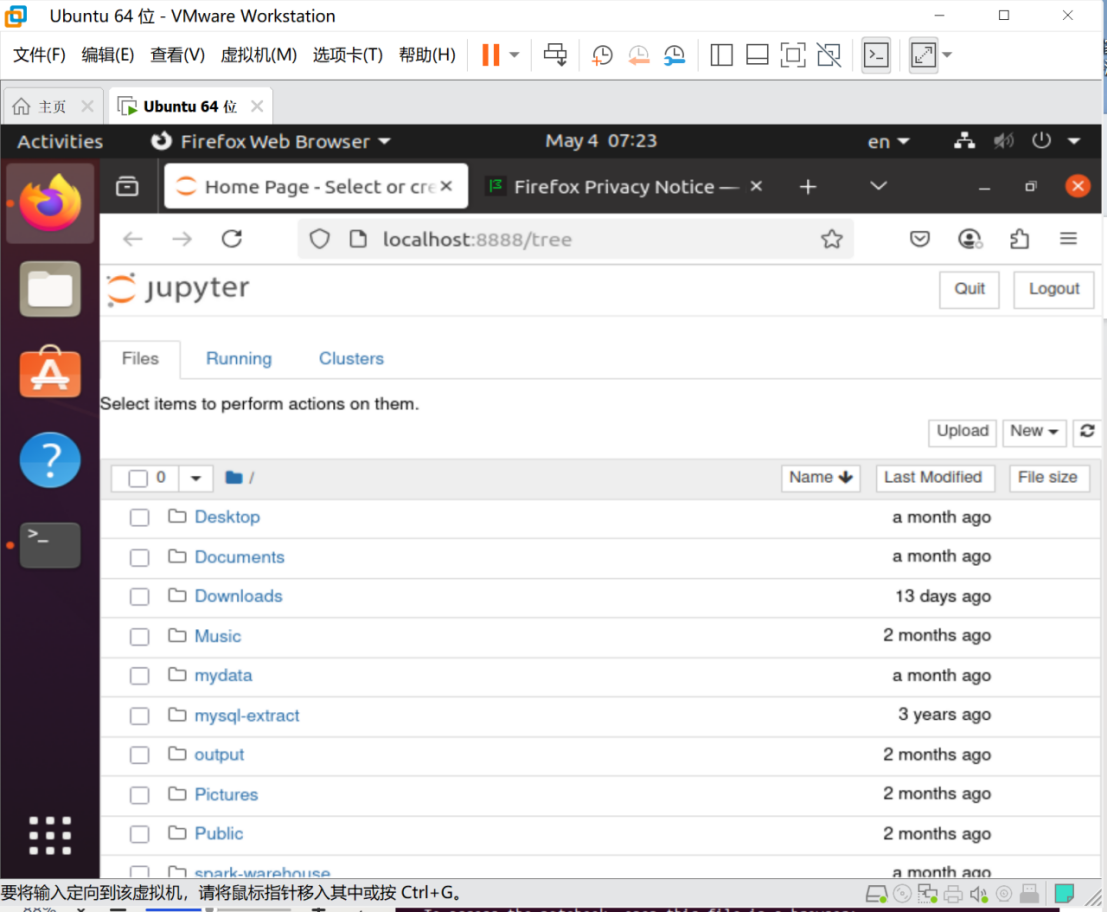Open the 虚拟机(M) menu

[x=259, y=54]
